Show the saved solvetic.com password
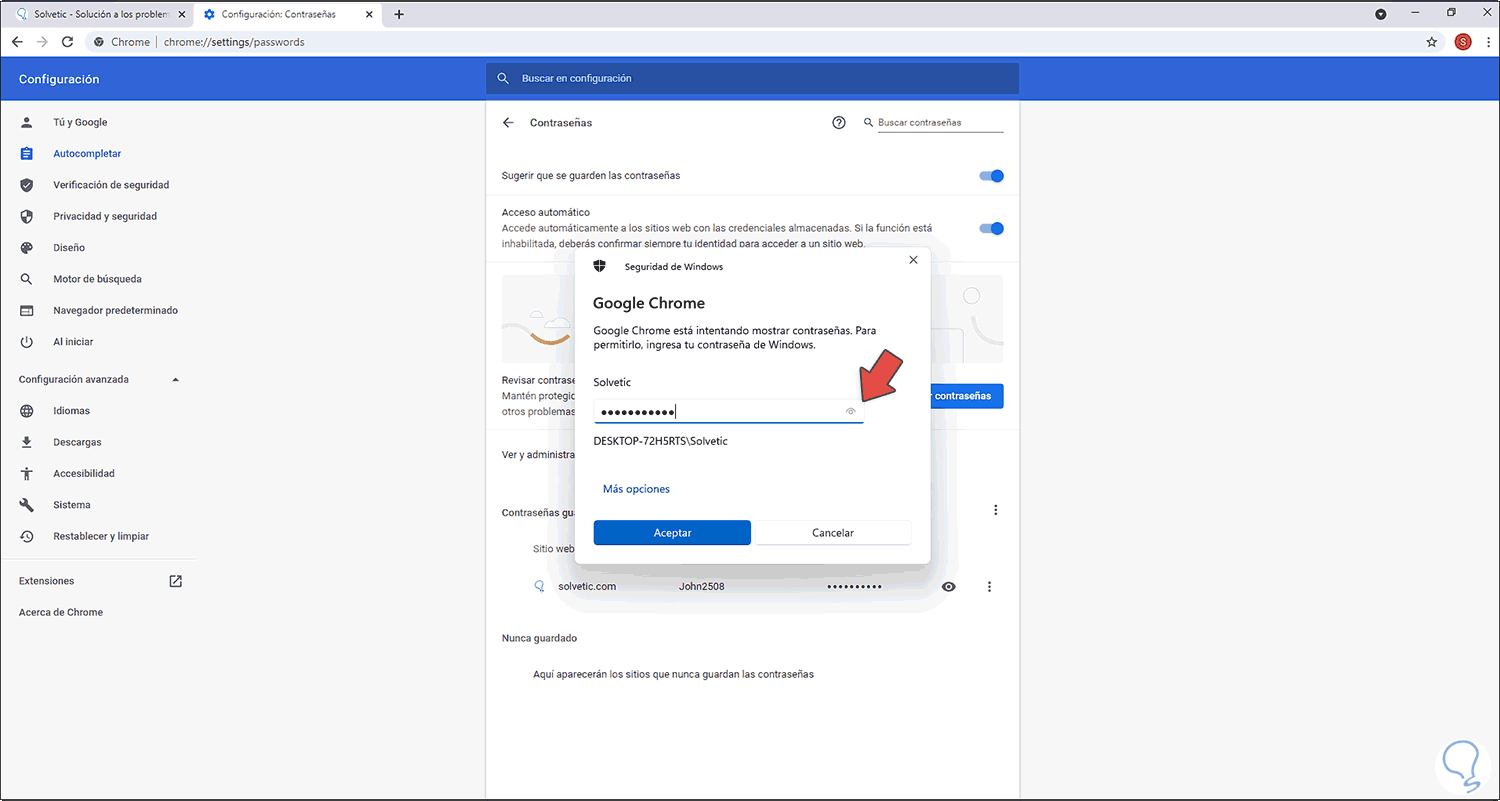 [949, 587]
